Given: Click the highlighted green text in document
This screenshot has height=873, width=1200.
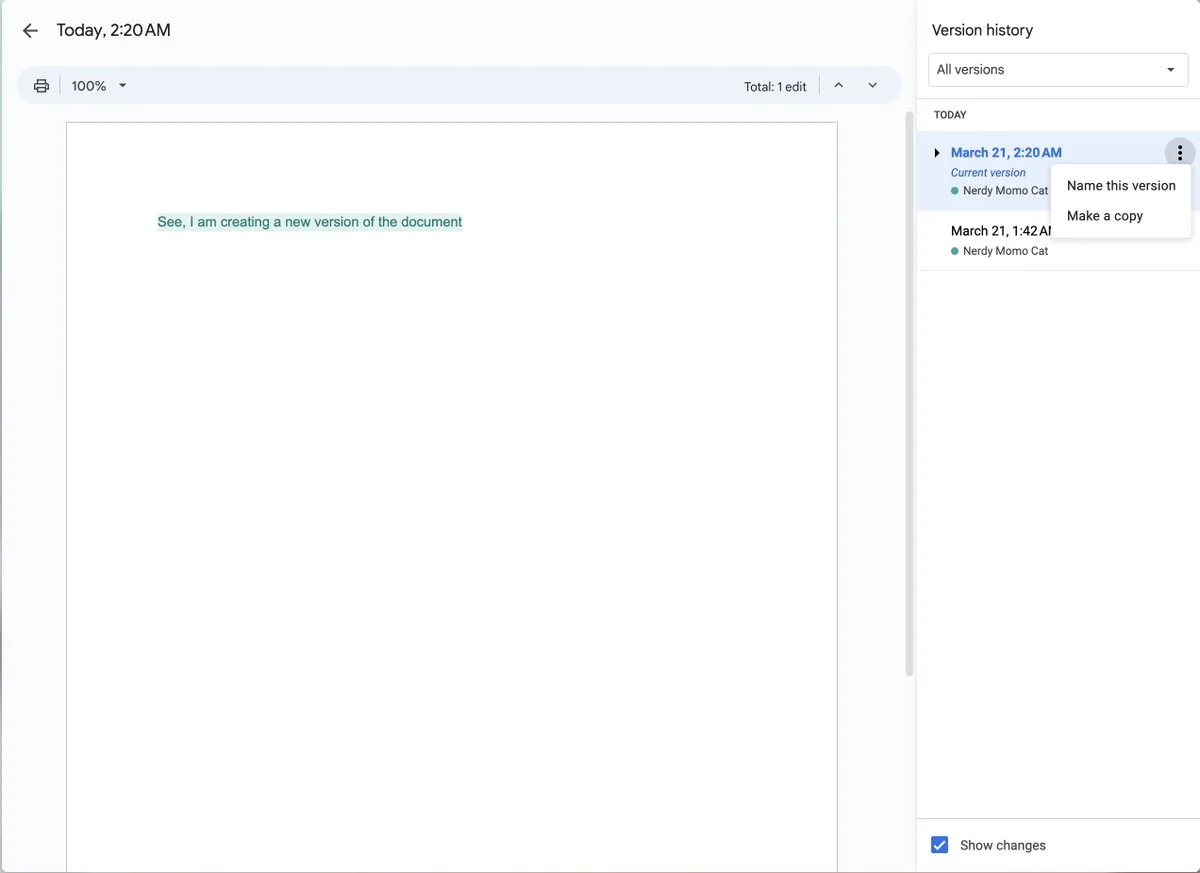Looking at the screenshot, I should point(309,222).
